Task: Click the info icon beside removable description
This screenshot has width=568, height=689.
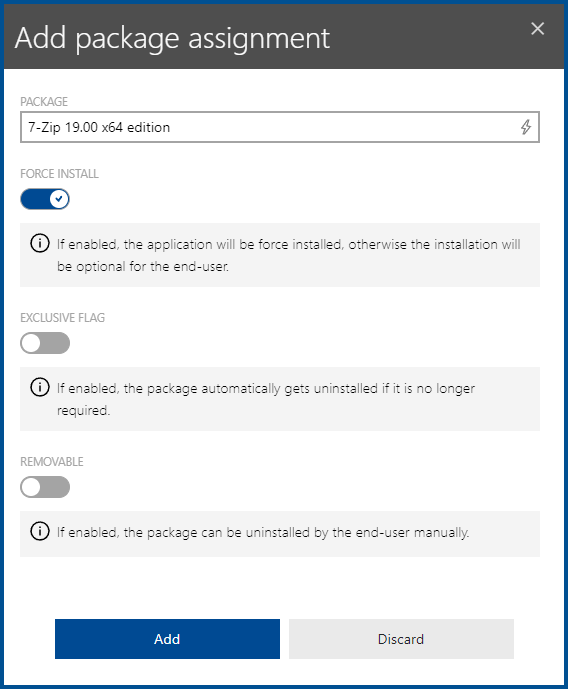Action: click(x=40, y=531)
